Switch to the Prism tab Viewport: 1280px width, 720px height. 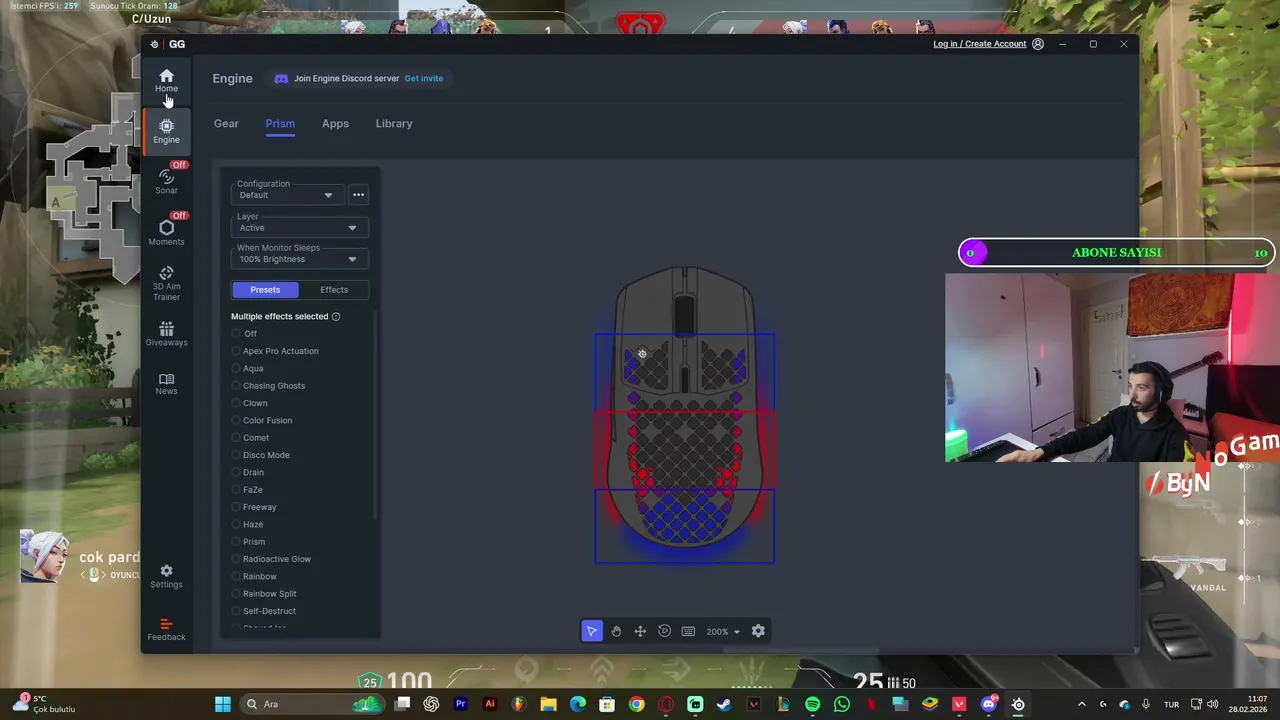point(280,123)
